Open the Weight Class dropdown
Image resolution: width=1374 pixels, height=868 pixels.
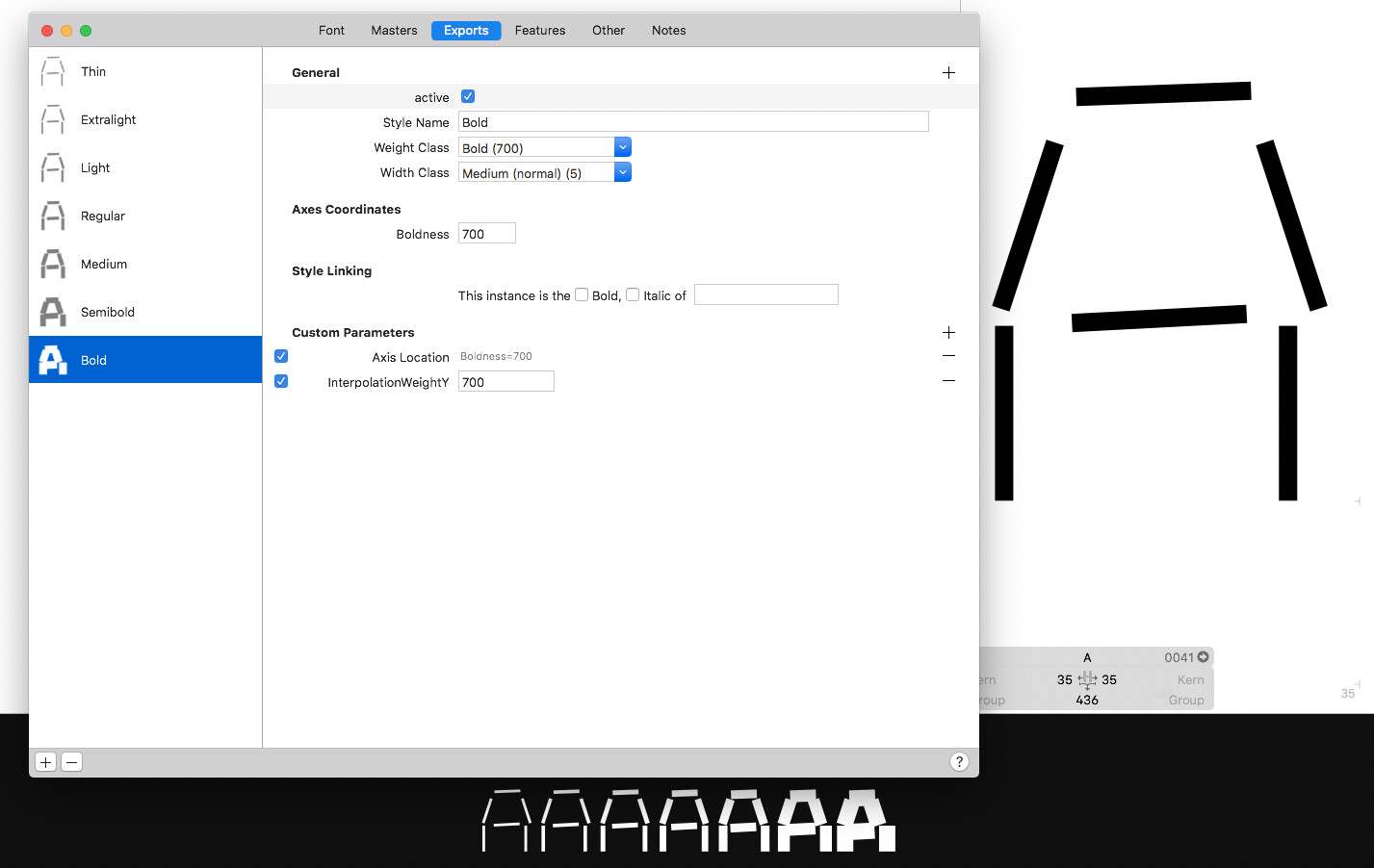(622, 147)
